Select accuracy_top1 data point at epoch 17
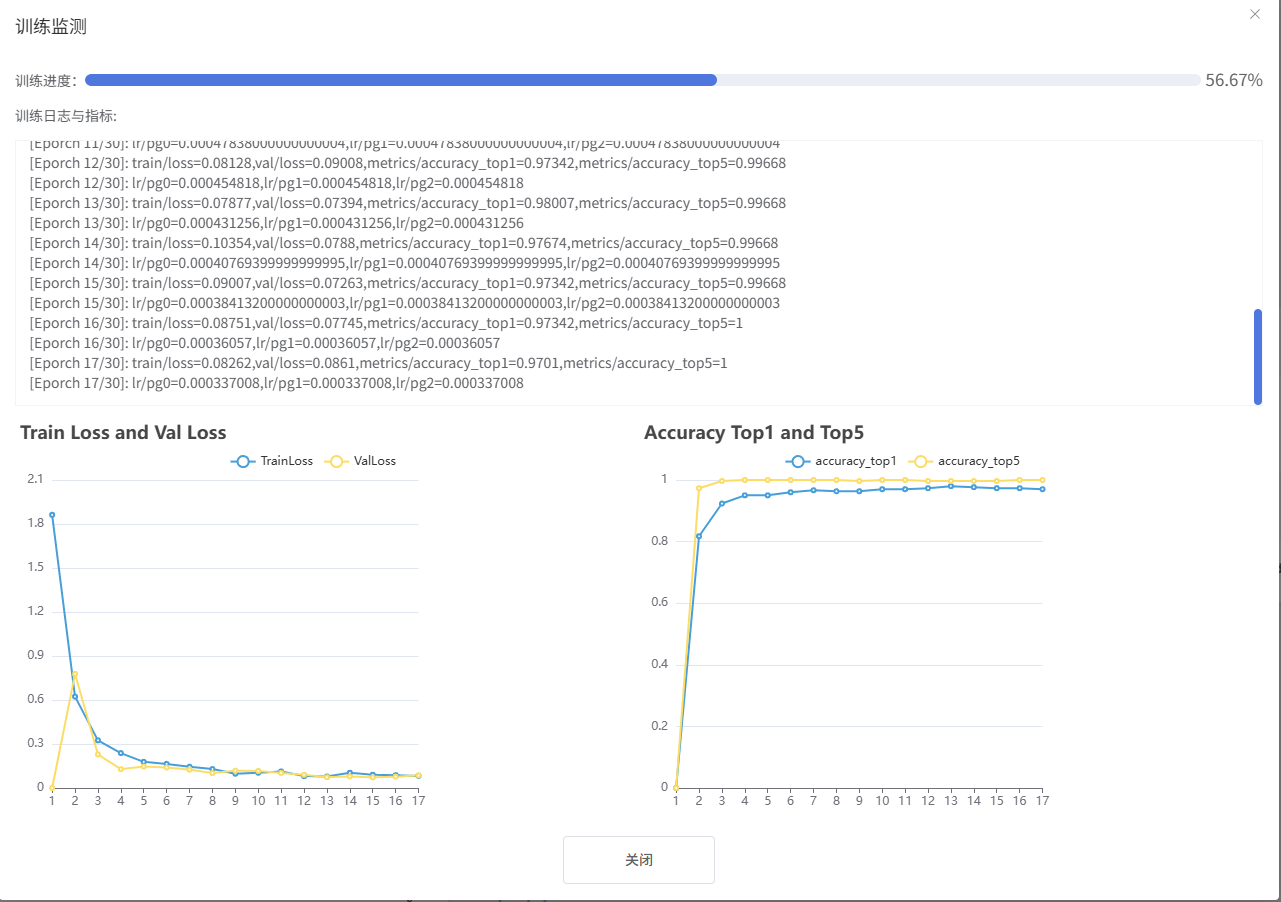Image resolution: width=1281 pixels, height=902 pixels. point(1042,489)
